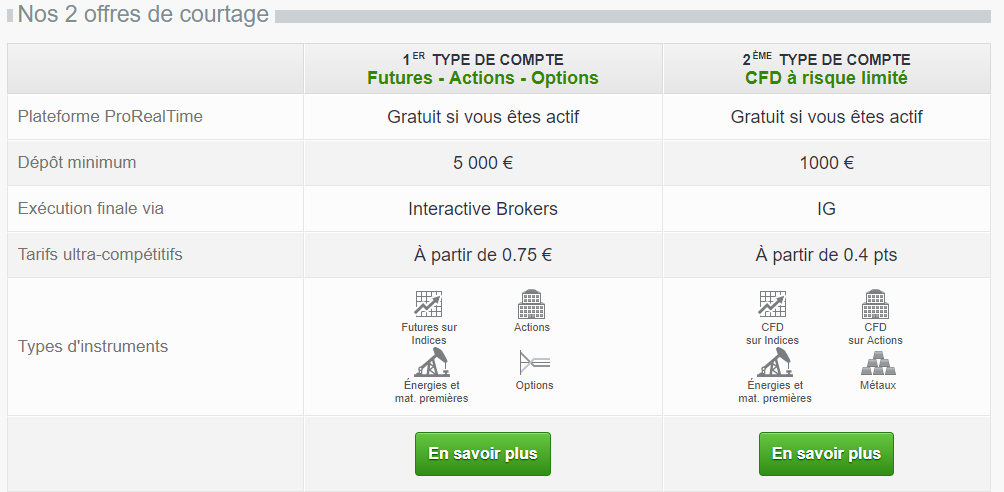Viewport: 1004px width, 492px height.
Task: Click the first account's oil pump icon
Action: pyautogui.click(x=430, y=362)
